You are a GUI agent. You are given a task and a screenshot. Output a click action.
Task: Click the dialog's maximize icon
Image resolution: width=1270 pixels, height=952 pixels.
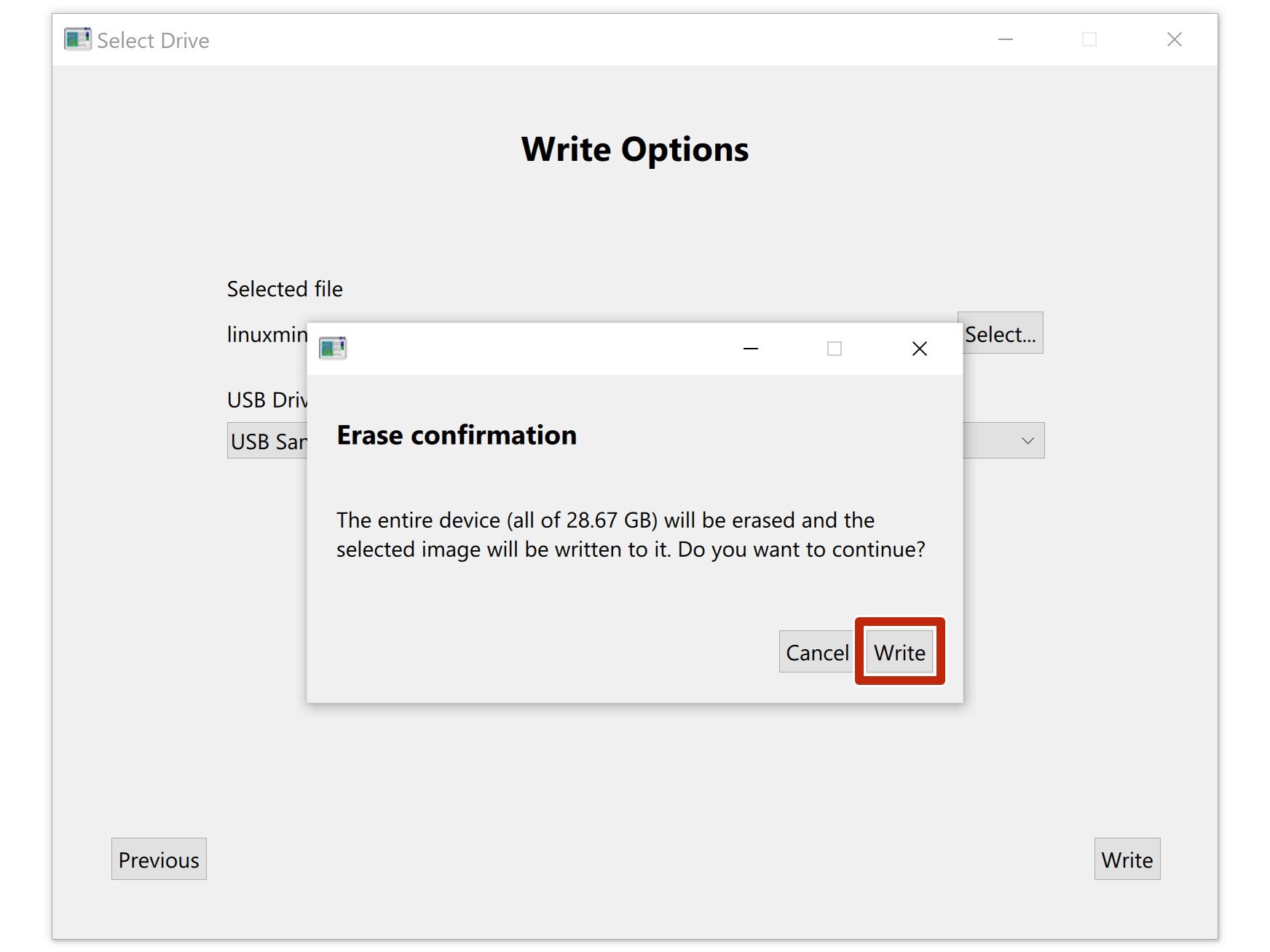(835, 349)
